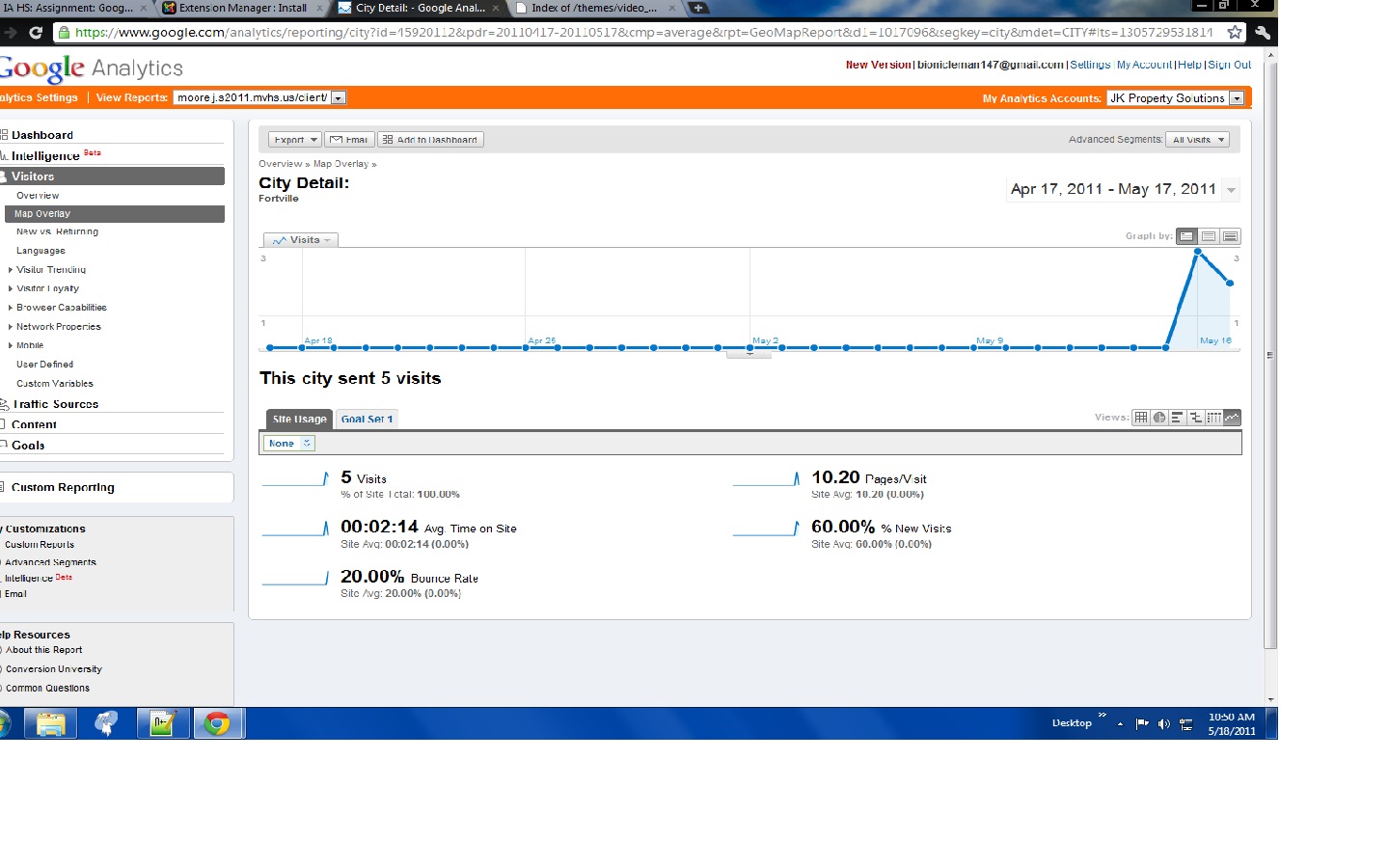Screen dimensions: 1389x868
Task: Expand the Visitor Trending tree item
Action: (x=11, y=270)
